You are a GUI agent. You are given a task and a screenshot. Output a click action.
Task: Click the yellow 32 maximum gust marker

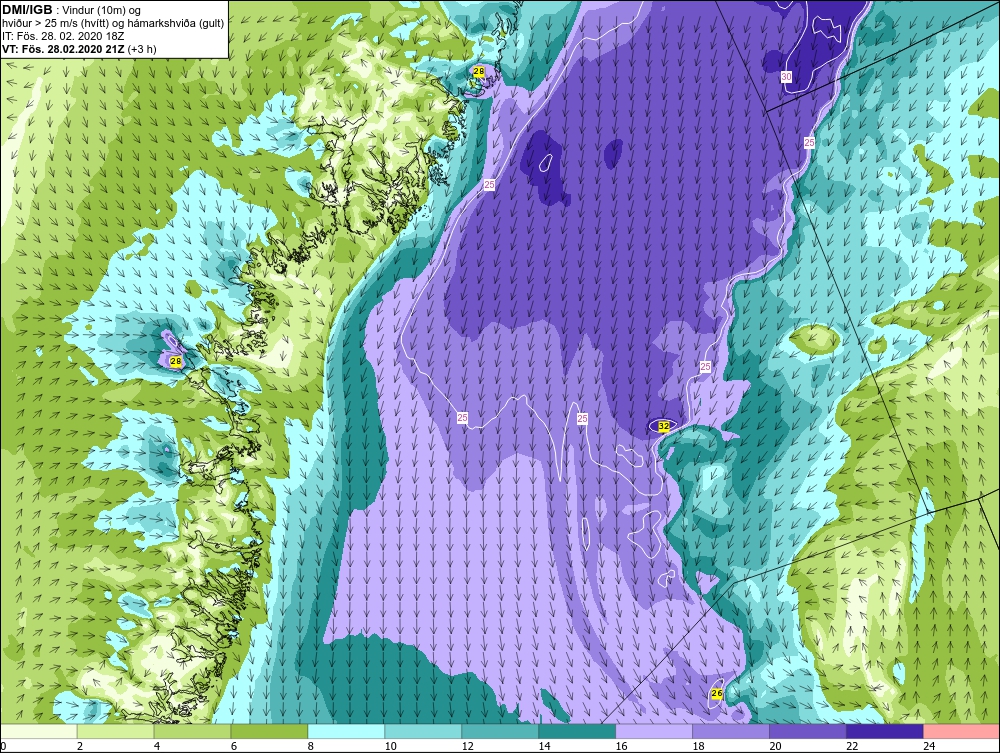pyautogui.click(x=663, y=425)
